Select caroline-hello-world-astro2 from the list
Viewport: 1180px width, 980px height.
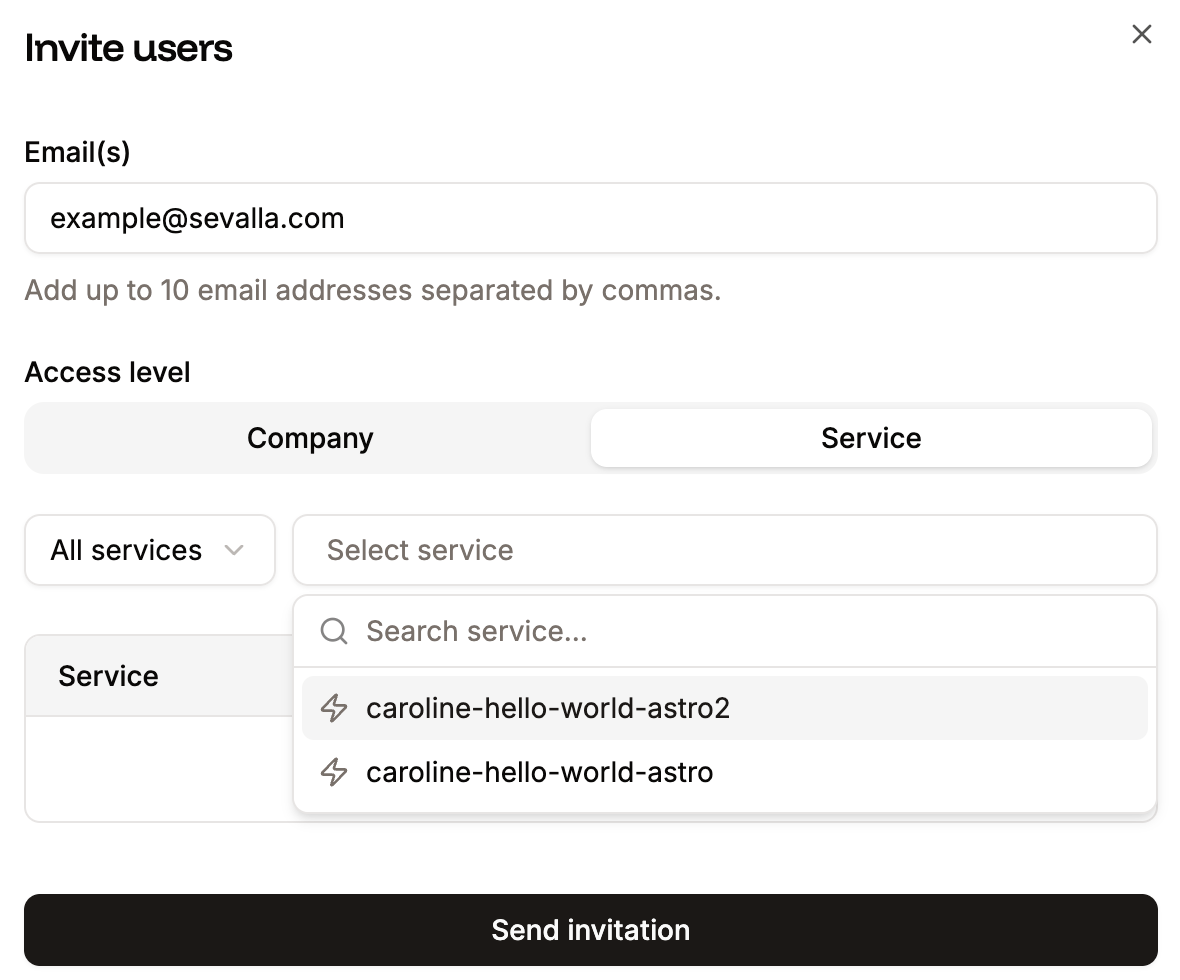[548, 708]
